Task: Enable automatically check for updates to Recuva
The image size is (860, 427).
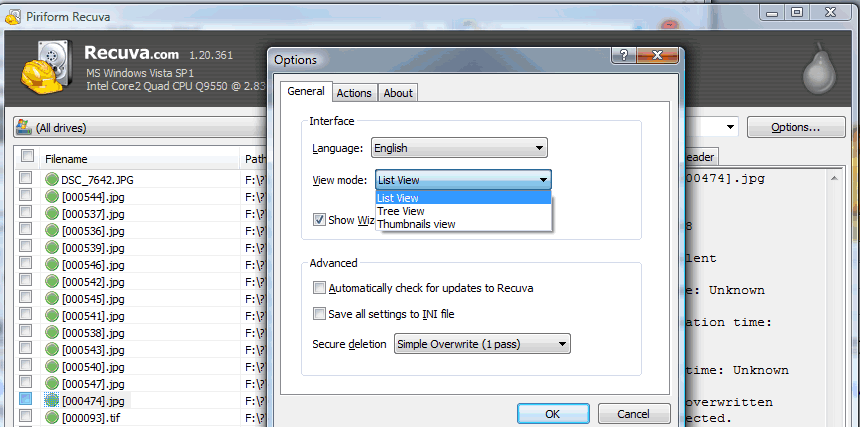Action: (319, 288)
